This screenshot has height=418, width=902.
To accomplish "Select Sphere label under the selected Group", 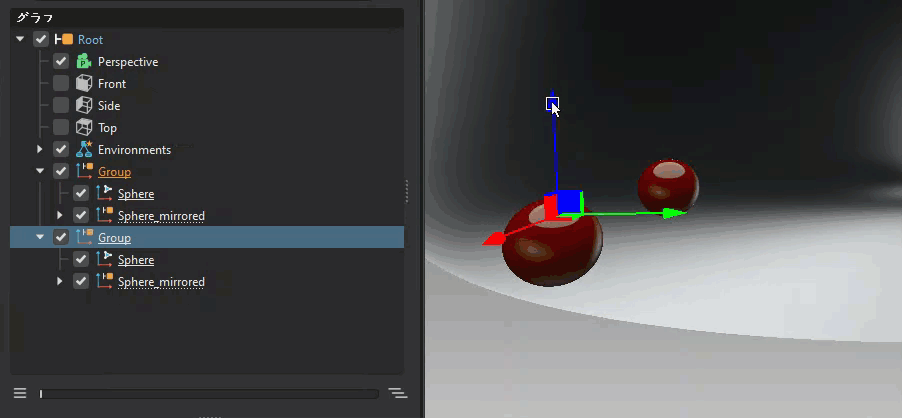I will point(136,260).
